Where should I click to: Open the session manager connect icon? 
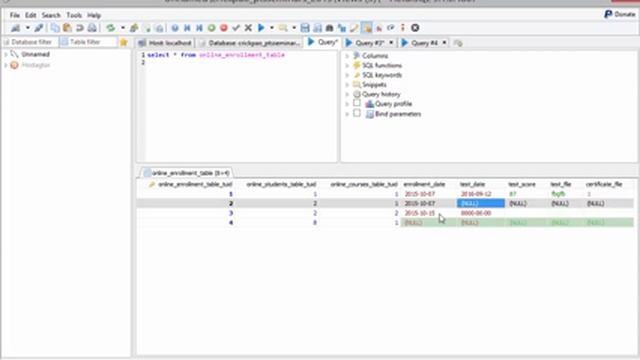16,28
